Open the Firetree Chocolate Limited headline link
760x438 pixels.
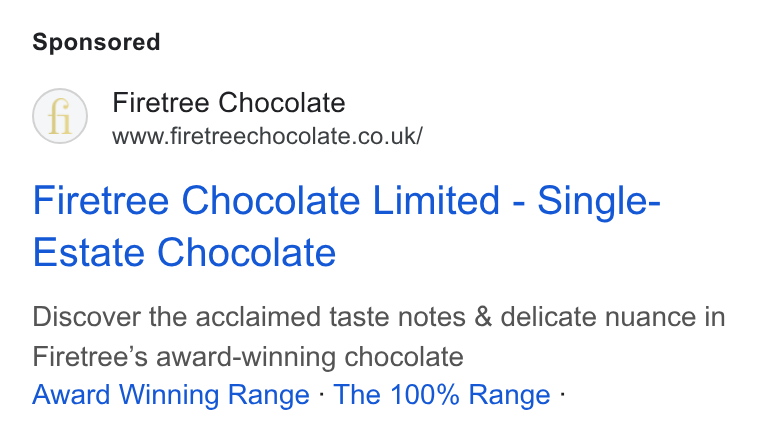[x=347, y=226]
